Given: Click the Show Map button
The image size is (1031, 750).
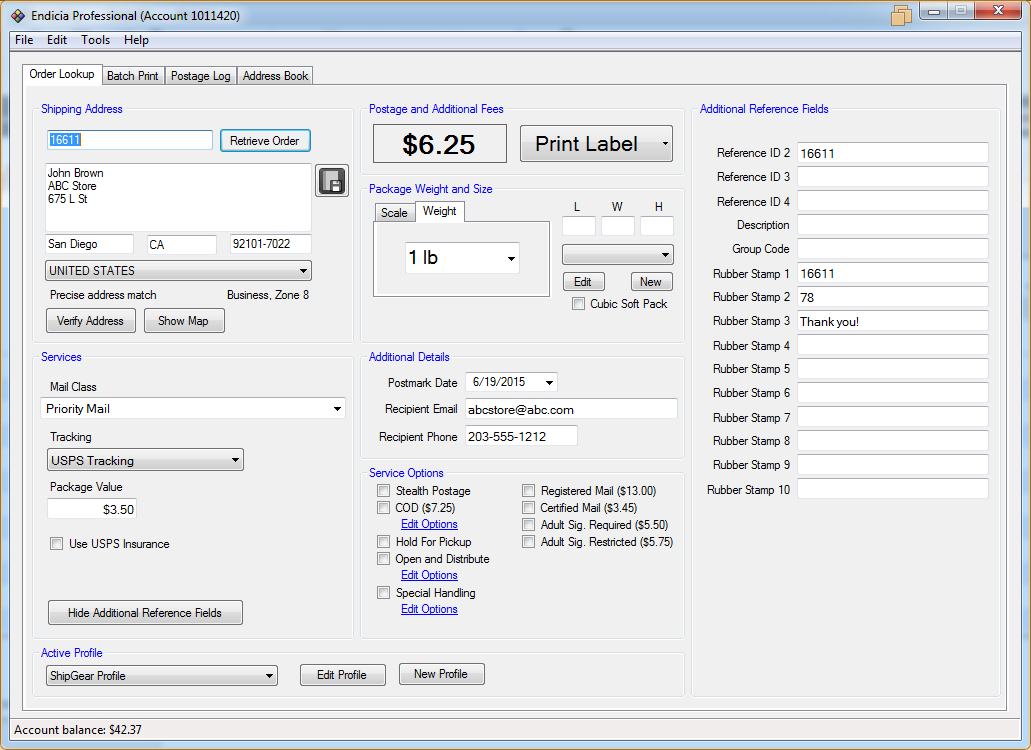Looking at the screenshot, I should click(x=183, y=321).
